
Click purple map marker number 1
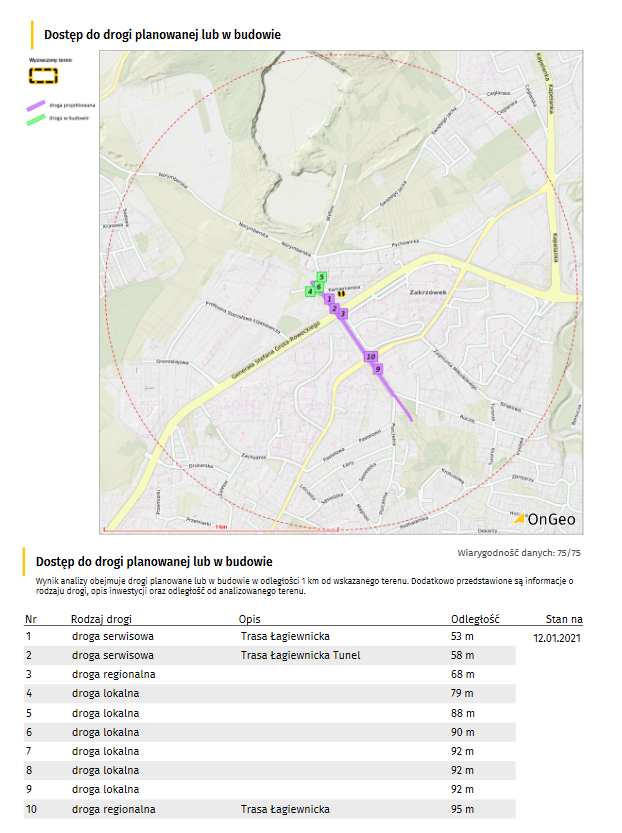tap(329, 299)
